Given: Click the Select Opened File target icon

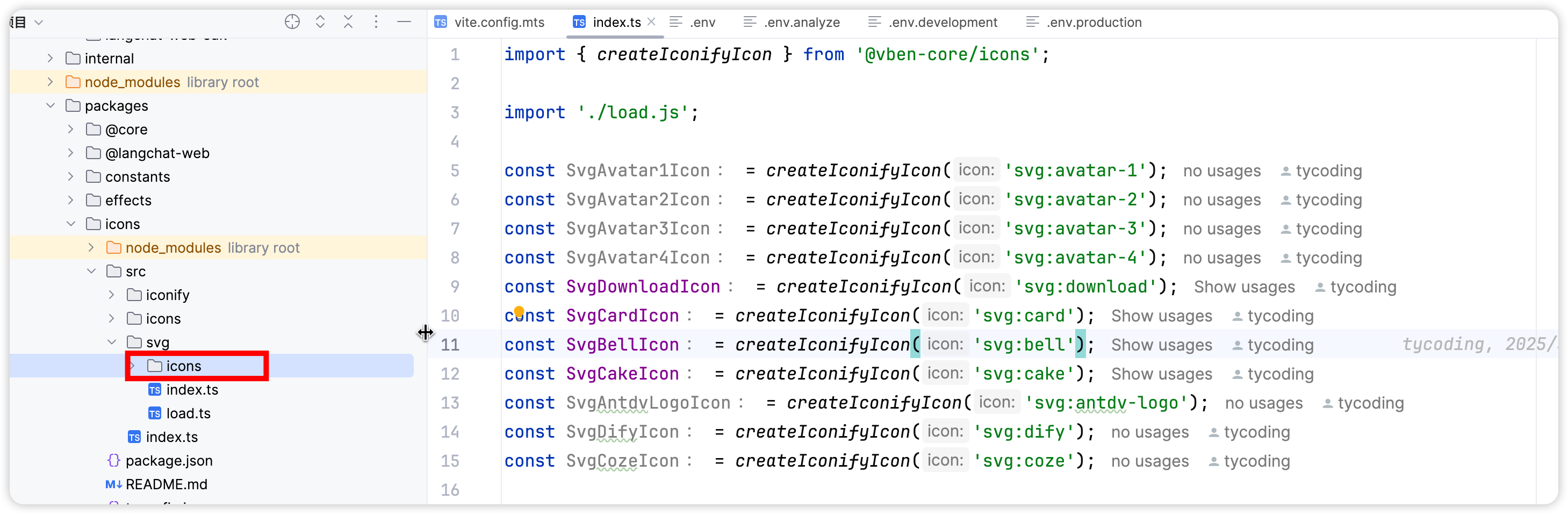Looking at the screenshot, I should 292,23.
